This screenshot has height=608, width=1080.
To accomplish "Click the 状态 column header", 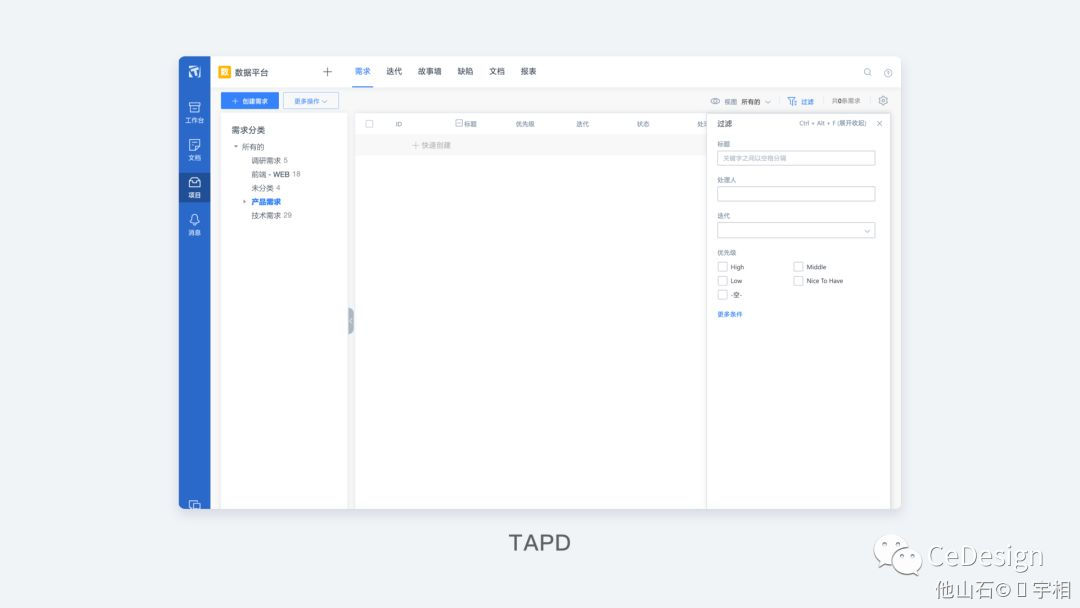I will (643, 124).
